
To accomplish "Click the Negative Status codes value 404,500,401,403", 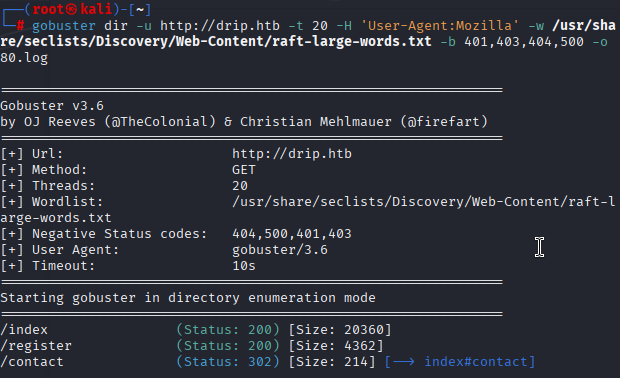I will pyautogui.click(x=292, y=234).
